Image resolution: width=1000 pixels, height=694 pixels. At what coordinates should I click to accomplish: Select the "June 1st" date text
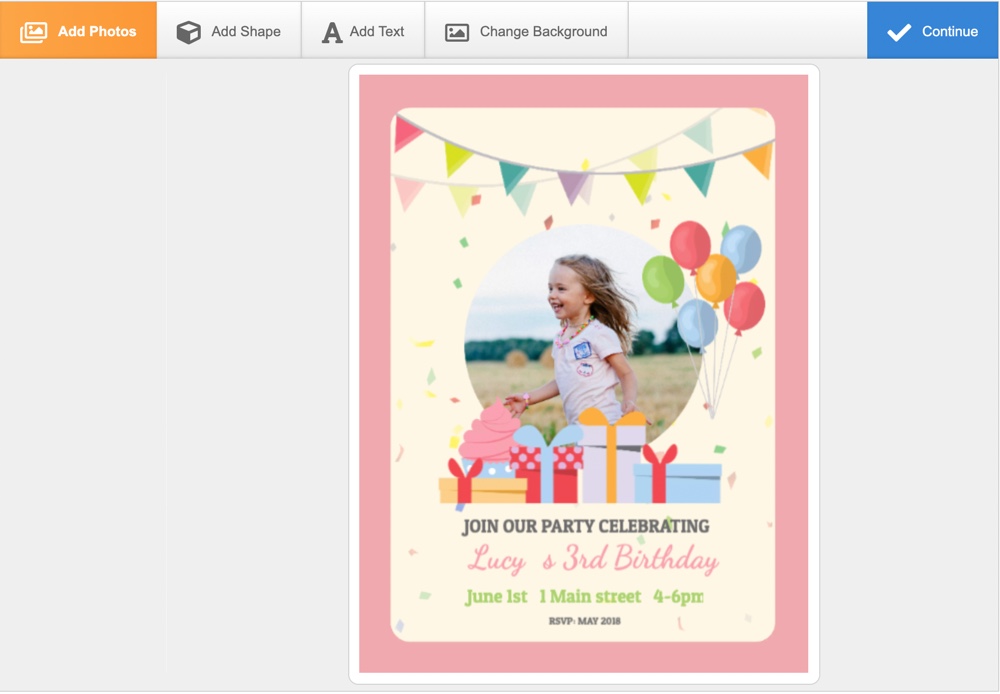coord(496,597)
